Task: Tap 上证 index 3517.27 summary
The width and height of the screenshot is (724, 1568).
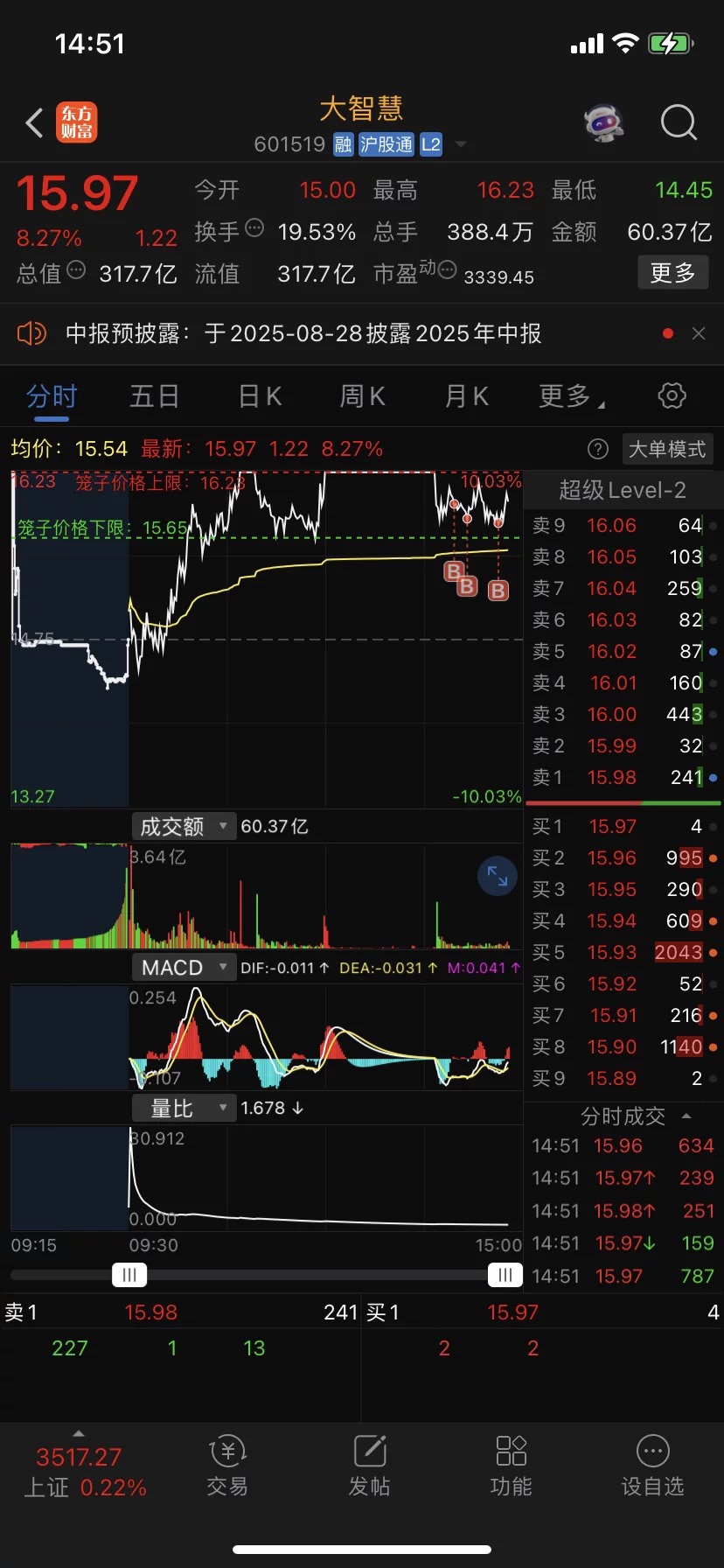Action: click(x=85, y=1471)
